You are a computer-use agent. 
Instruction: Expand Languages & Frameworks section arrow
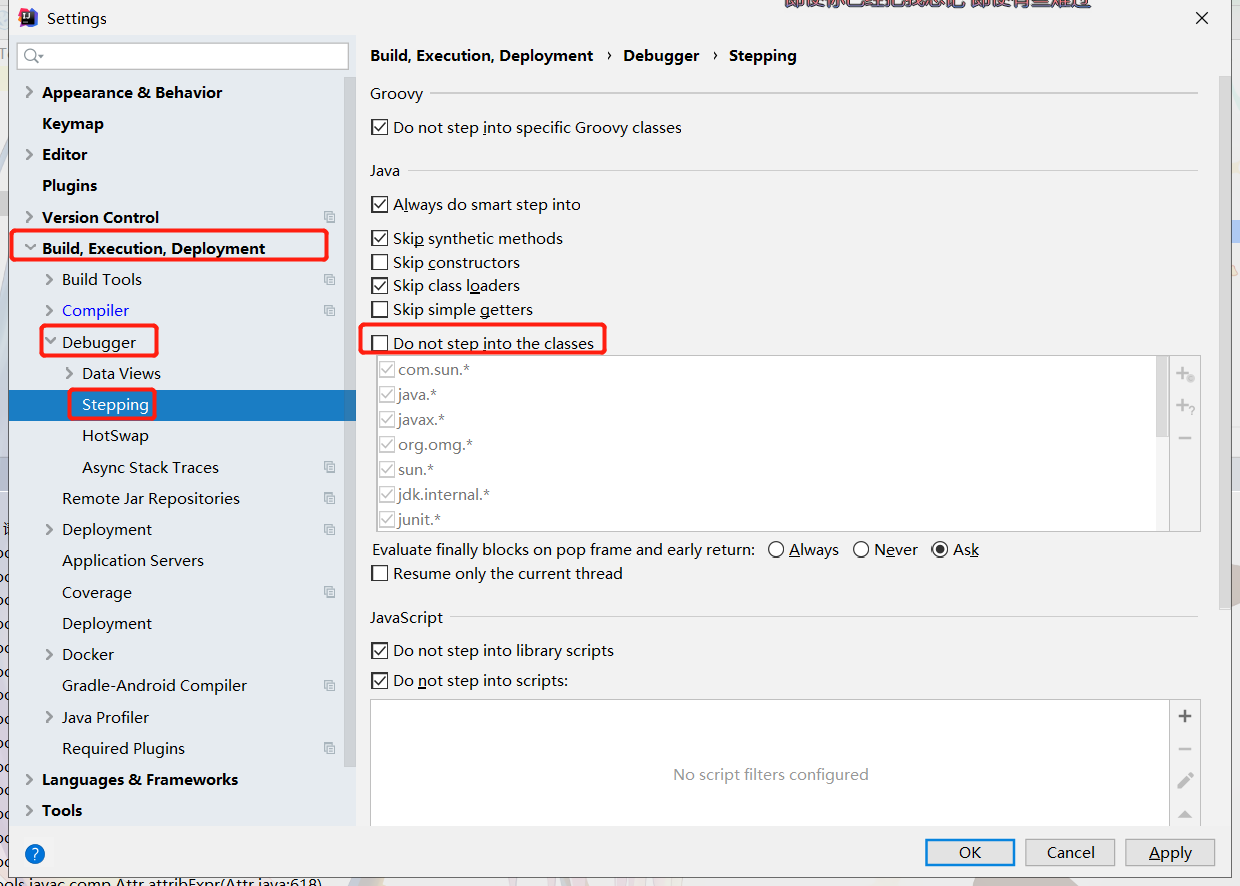[x=29, y=779]
